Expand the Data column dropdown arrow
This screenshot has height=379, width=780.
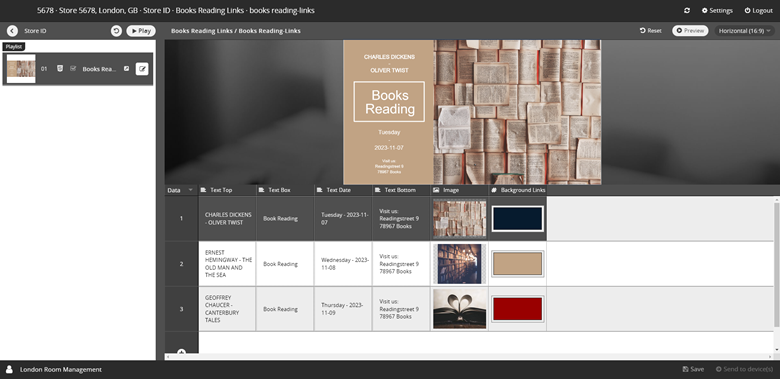click(x=190, y=190)
